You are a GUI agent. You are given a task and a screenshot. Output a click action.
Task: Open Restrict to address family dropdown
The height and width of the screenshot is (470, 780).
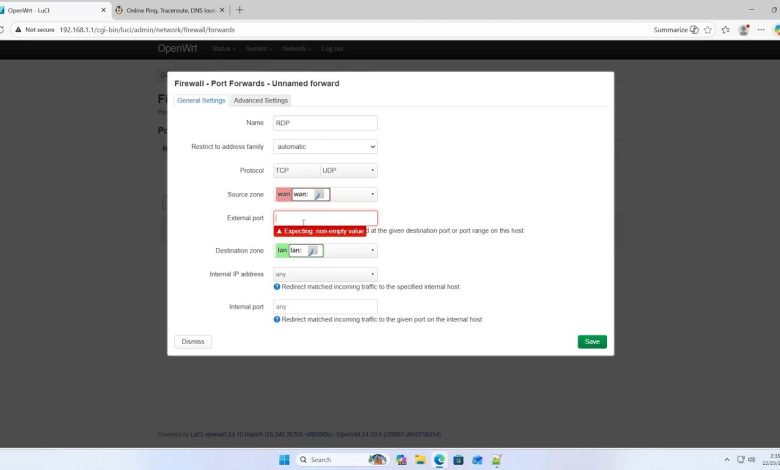325,147
